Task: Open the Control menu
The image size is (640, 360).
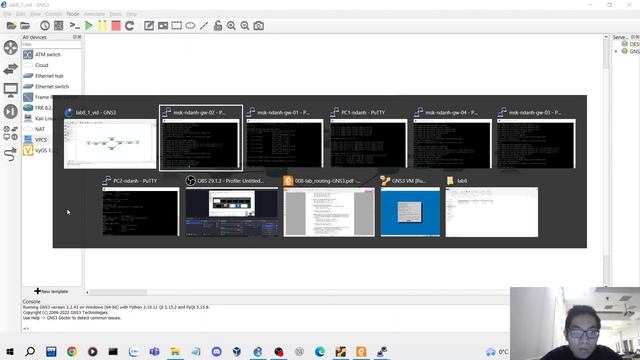Action: pyautogui.click(x=53, y=14)
